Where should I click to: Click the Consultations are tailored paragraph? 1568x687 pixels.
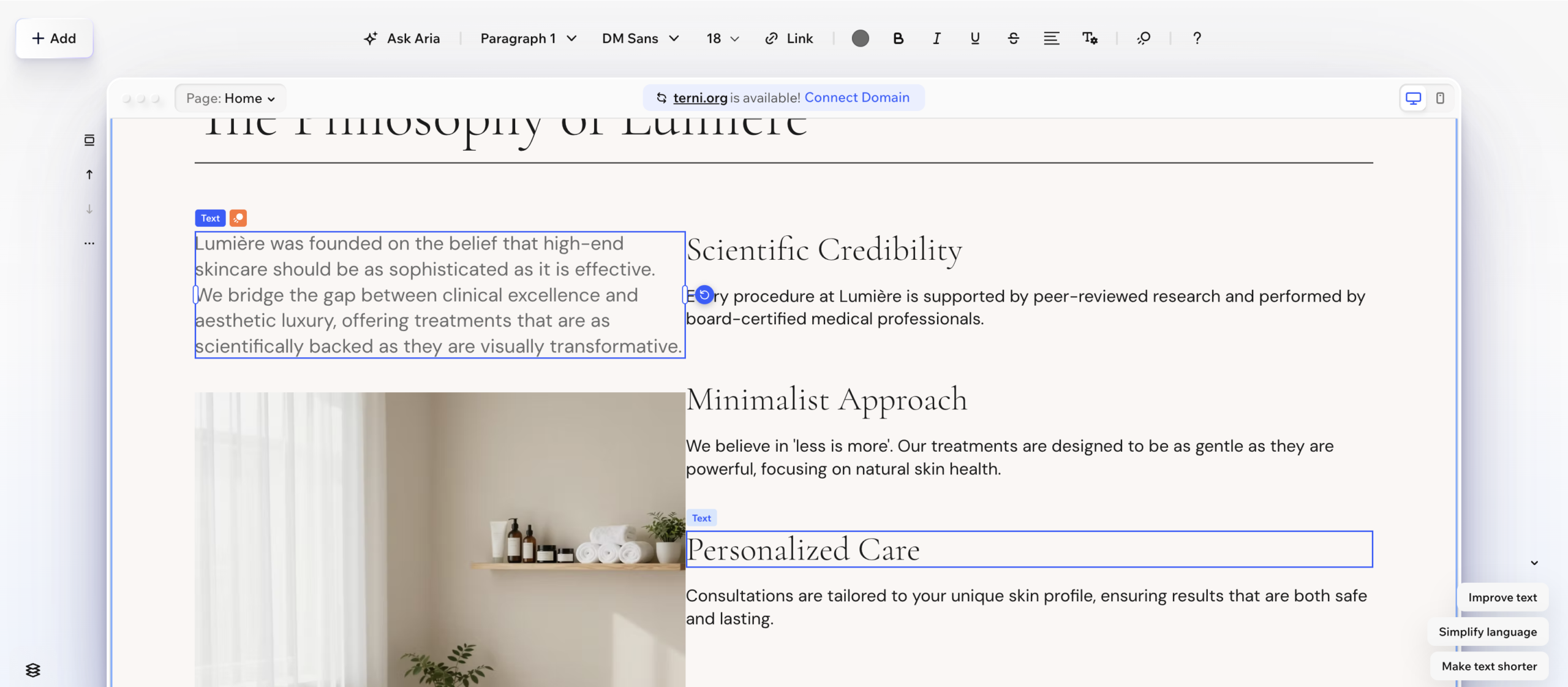tap(1026, 607)
